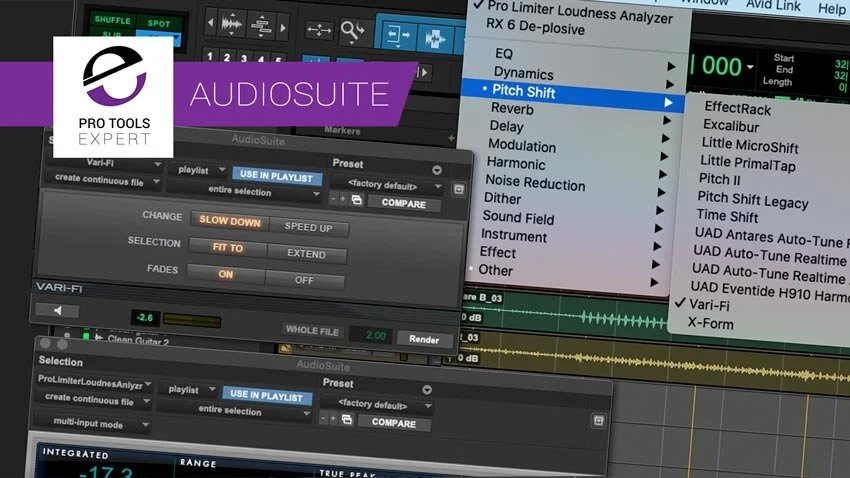
Task: Recall zoom preset 1
Action: coord(210,55)
